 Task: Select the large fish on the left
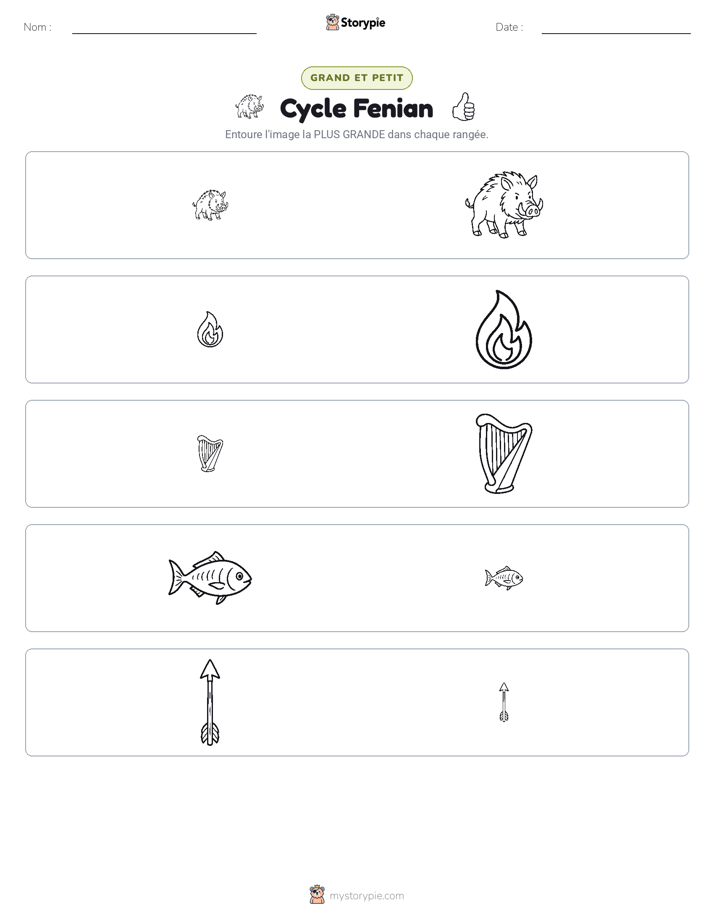[210, 578]
